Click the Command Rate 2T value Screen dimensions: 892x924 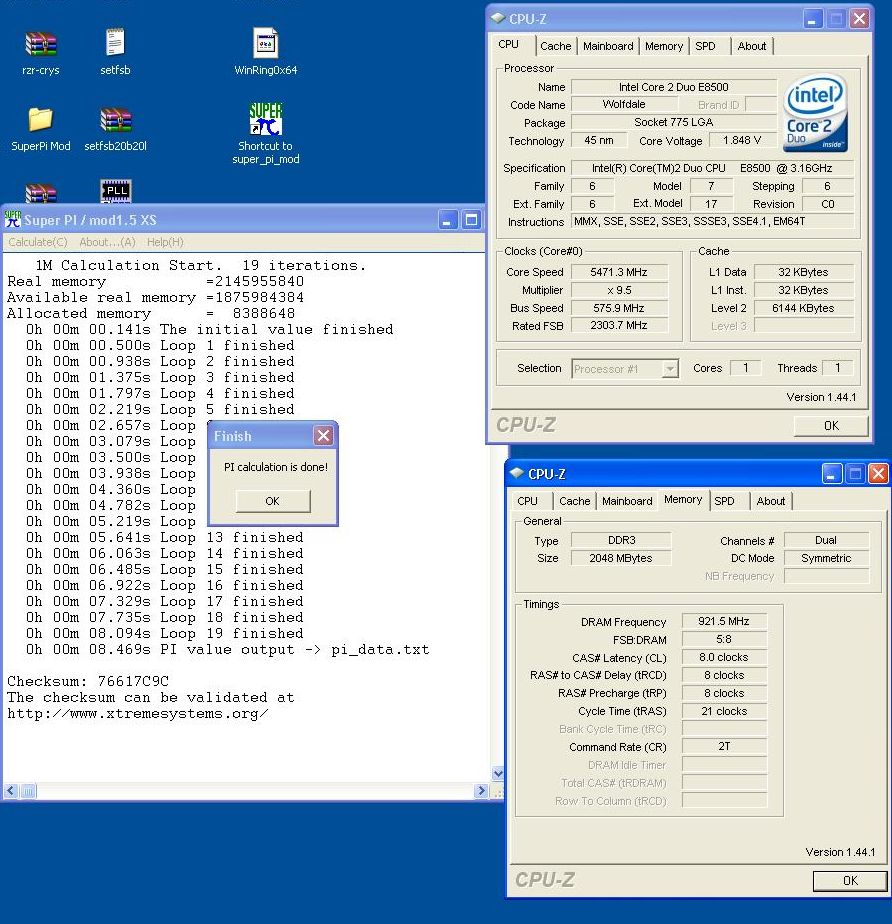click(724, 747)
